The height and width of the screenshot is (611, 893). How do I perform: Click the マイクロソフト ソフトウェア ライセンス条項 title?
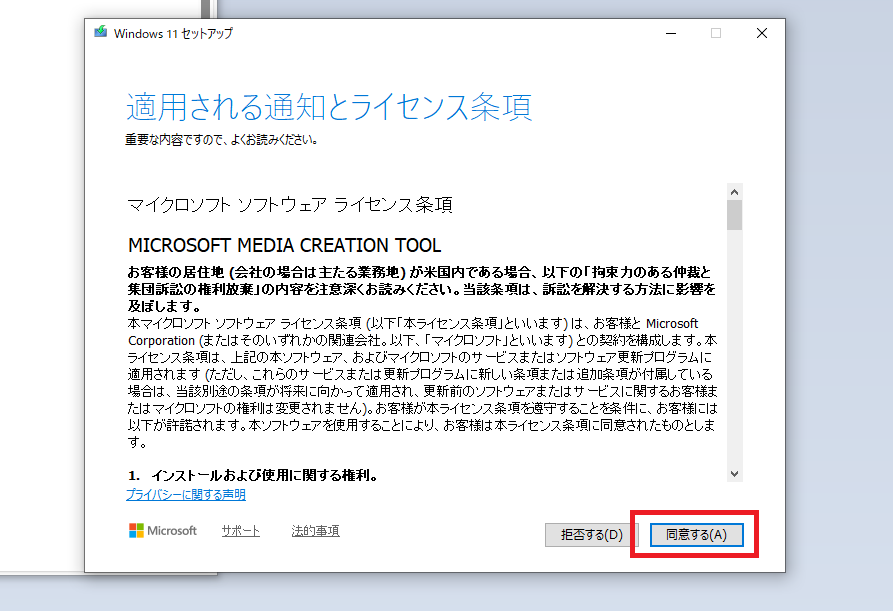click(x=290, y=205)
